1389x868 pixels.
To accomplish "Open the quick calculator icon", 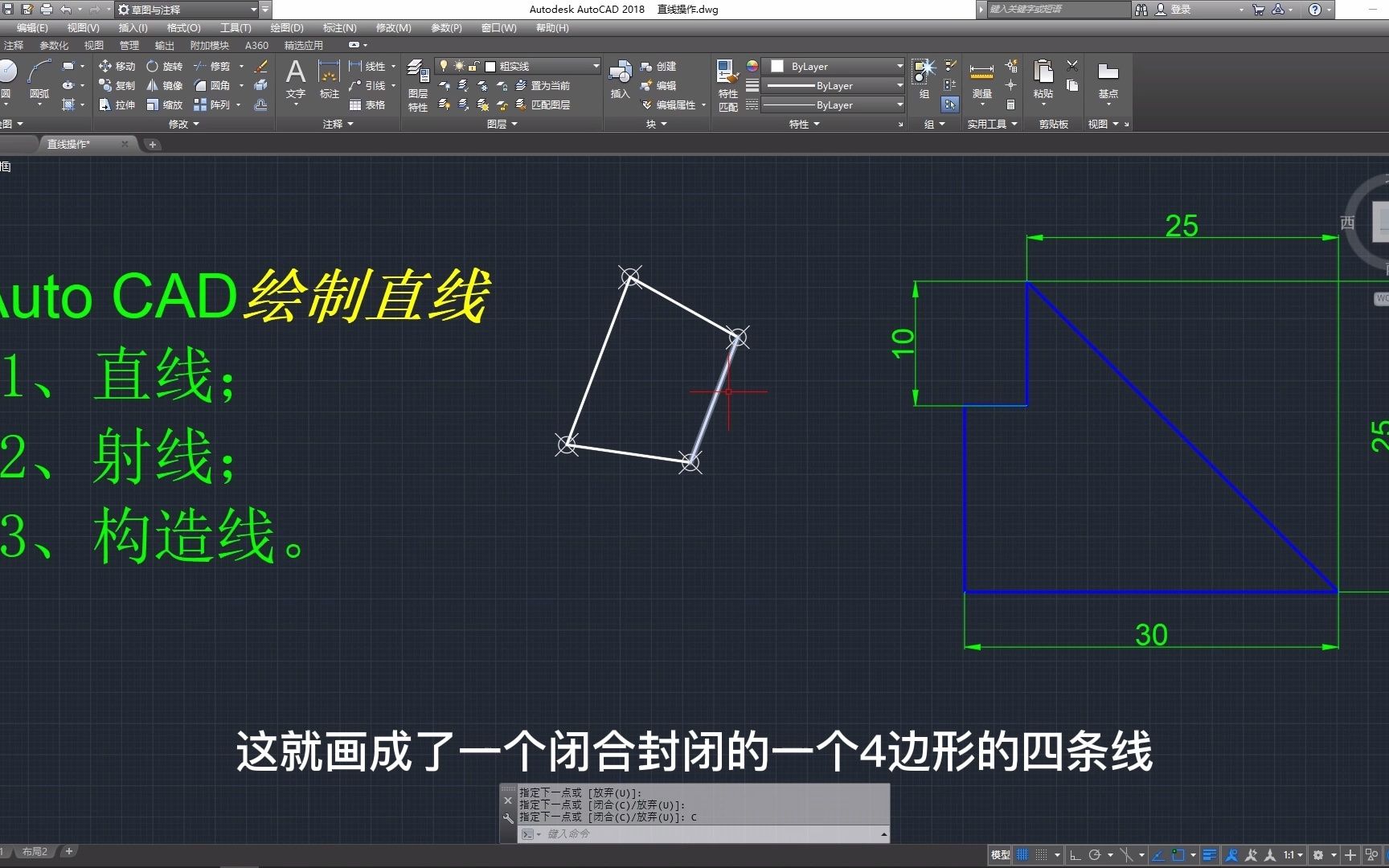I will [x=1011, y=104].
